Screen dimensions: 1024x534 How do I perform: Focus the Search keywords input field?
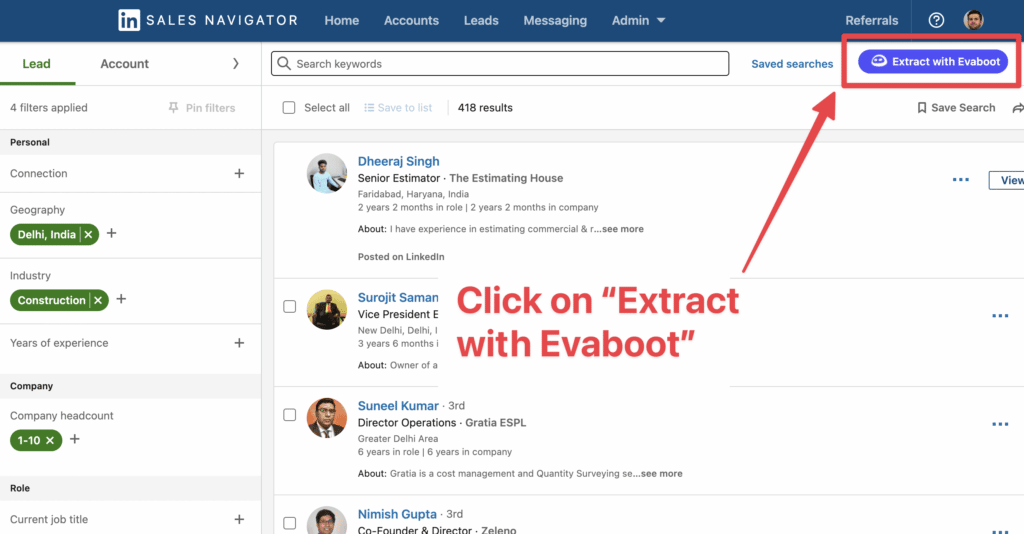500,63
